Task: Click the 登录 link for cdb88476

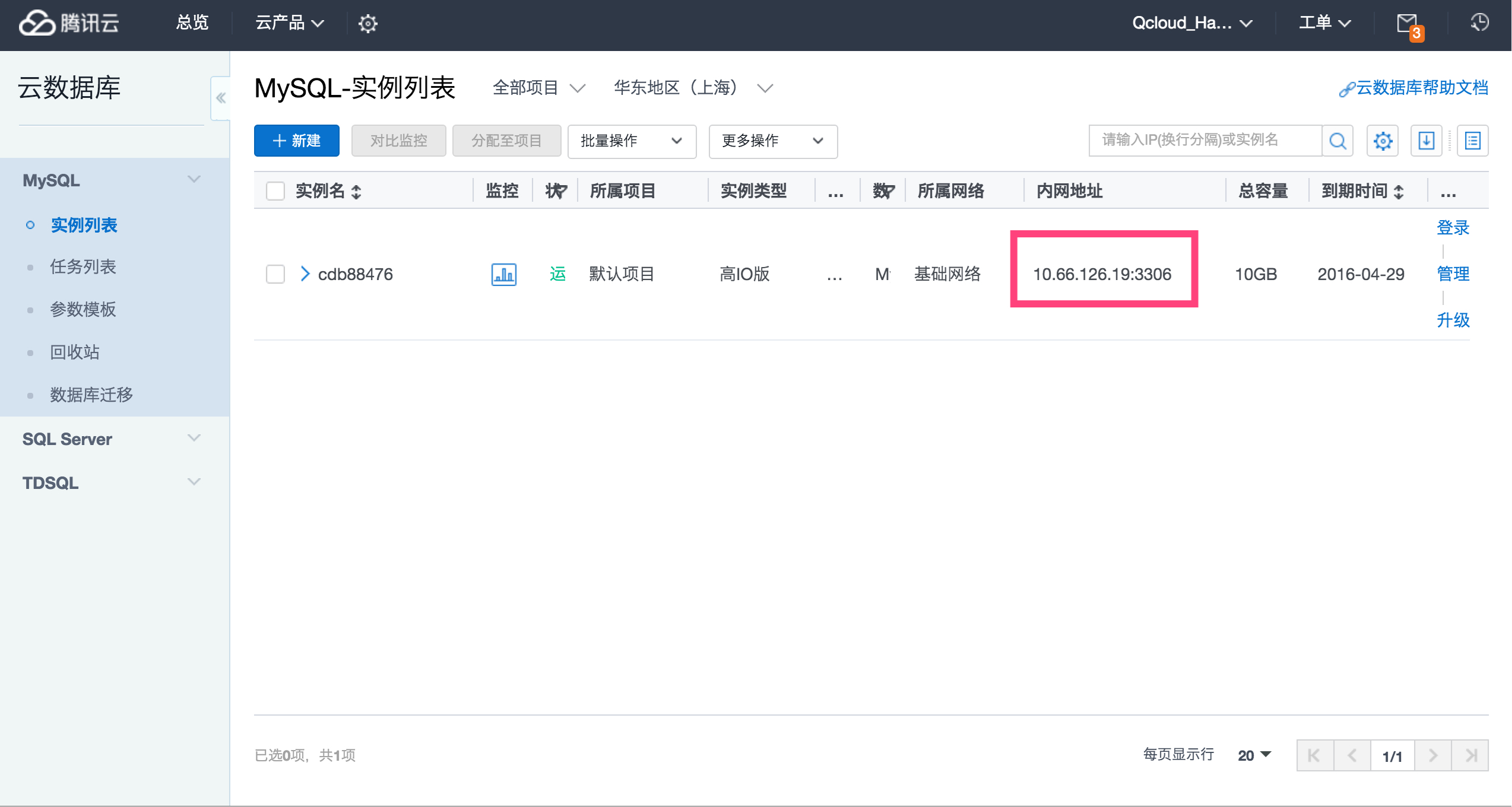Action: click(1453, 228)
